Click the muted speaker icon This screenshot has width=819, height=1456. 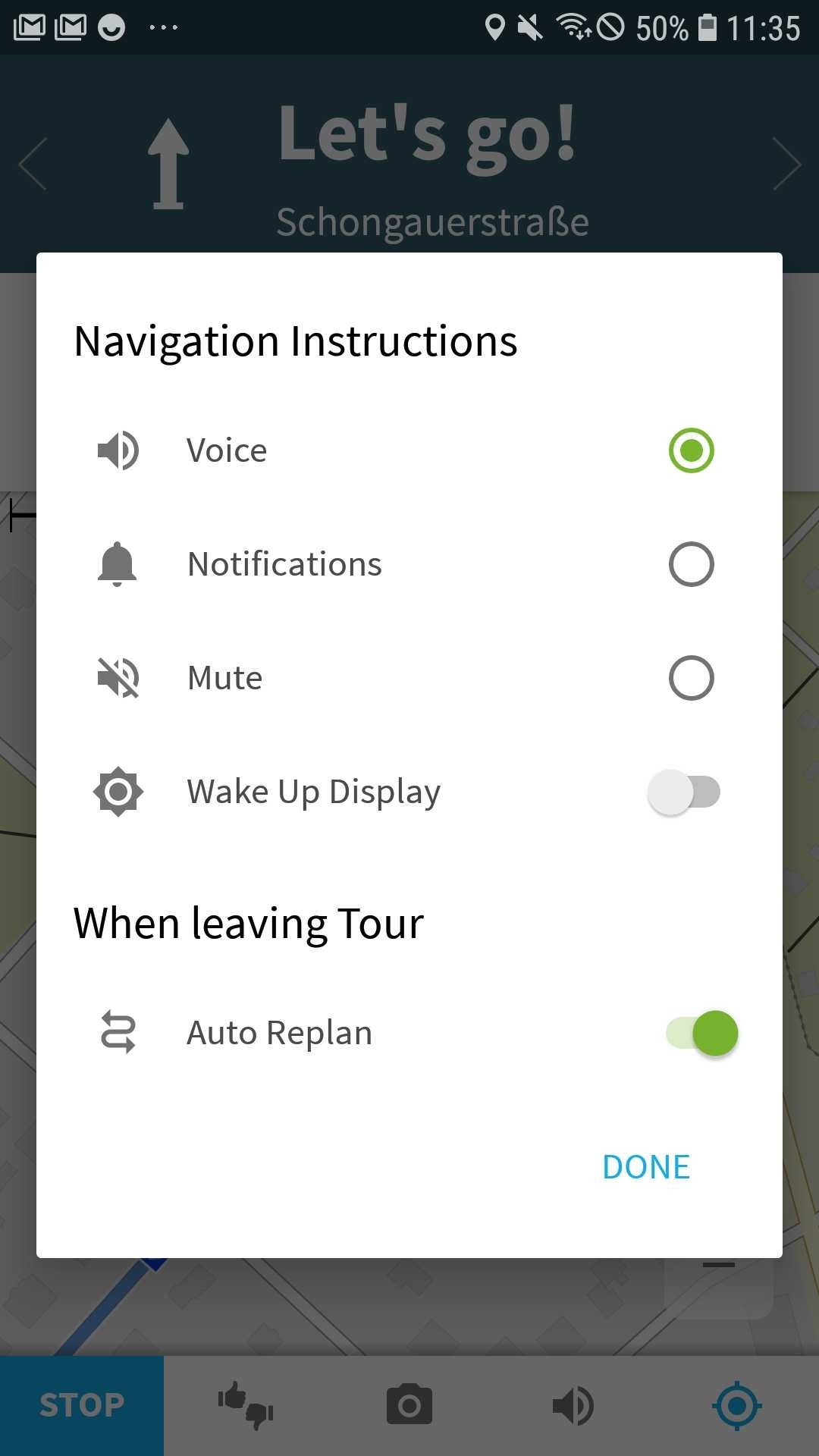coord(118,678)
